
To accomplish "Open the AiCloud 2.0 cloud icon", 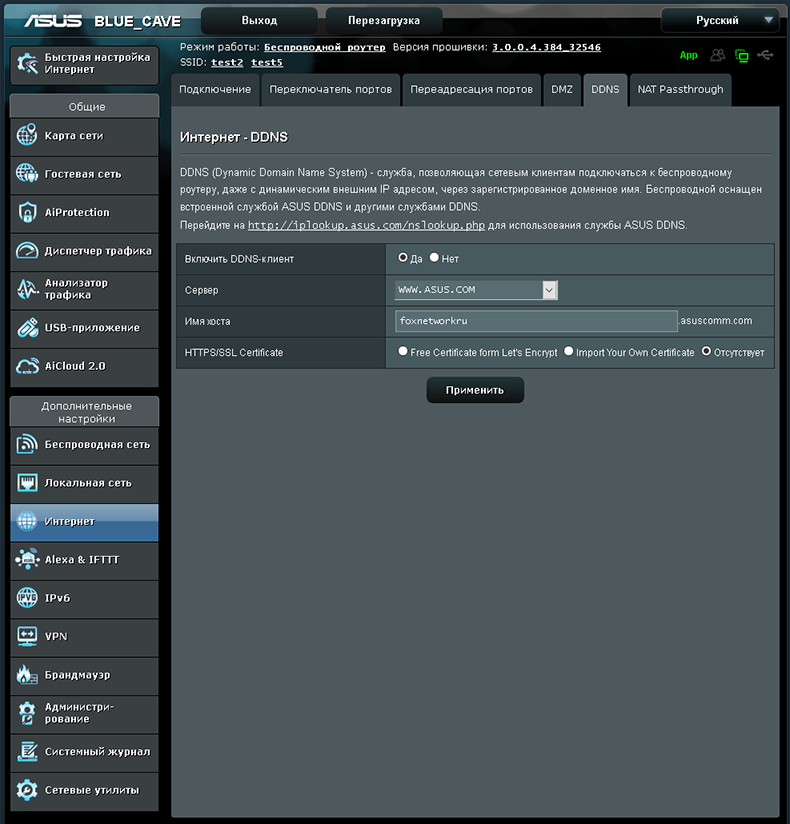I will tap(27, 366).
